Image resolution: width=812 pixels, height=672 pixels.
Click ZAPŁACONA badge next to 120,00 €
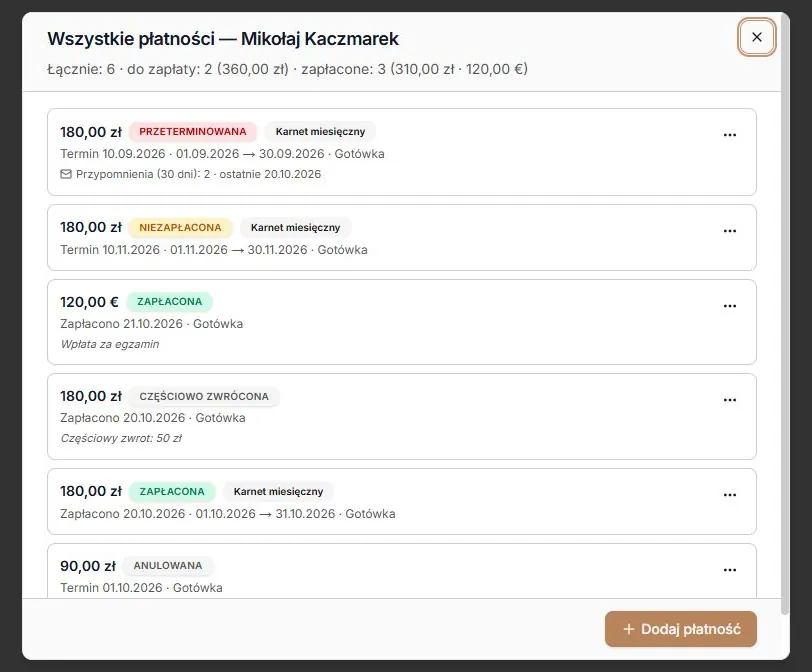169,301
